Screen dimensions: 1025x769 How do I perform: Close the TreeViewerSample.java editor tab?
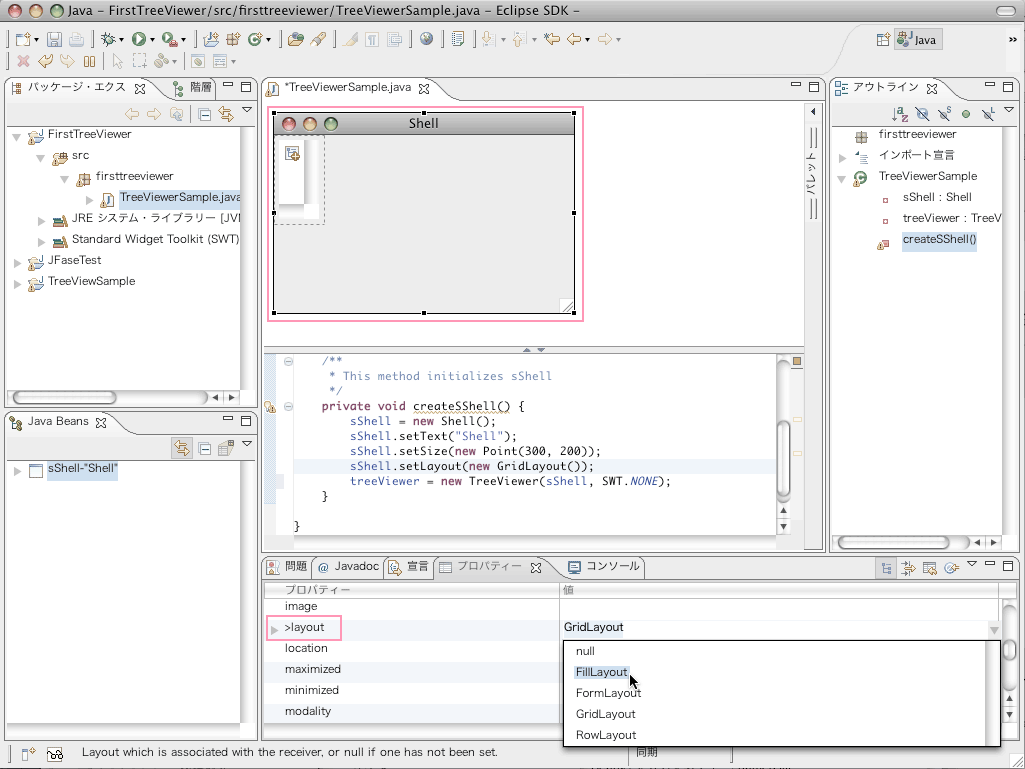click(x=424, y=88)
